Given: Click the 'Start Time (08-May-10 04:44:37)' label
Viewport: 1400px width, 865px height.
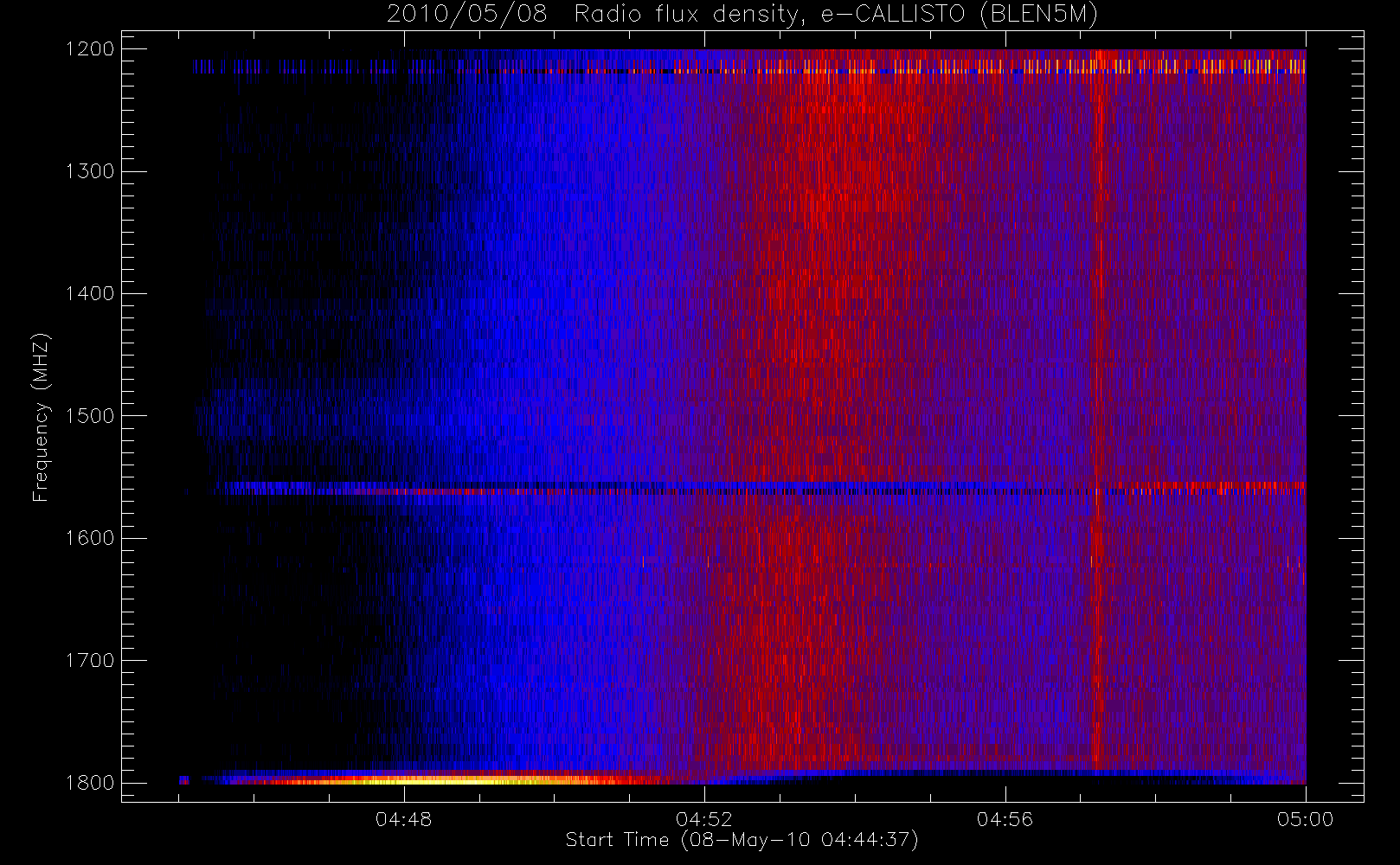Looking at the screenshot, I should pos(742,840).
